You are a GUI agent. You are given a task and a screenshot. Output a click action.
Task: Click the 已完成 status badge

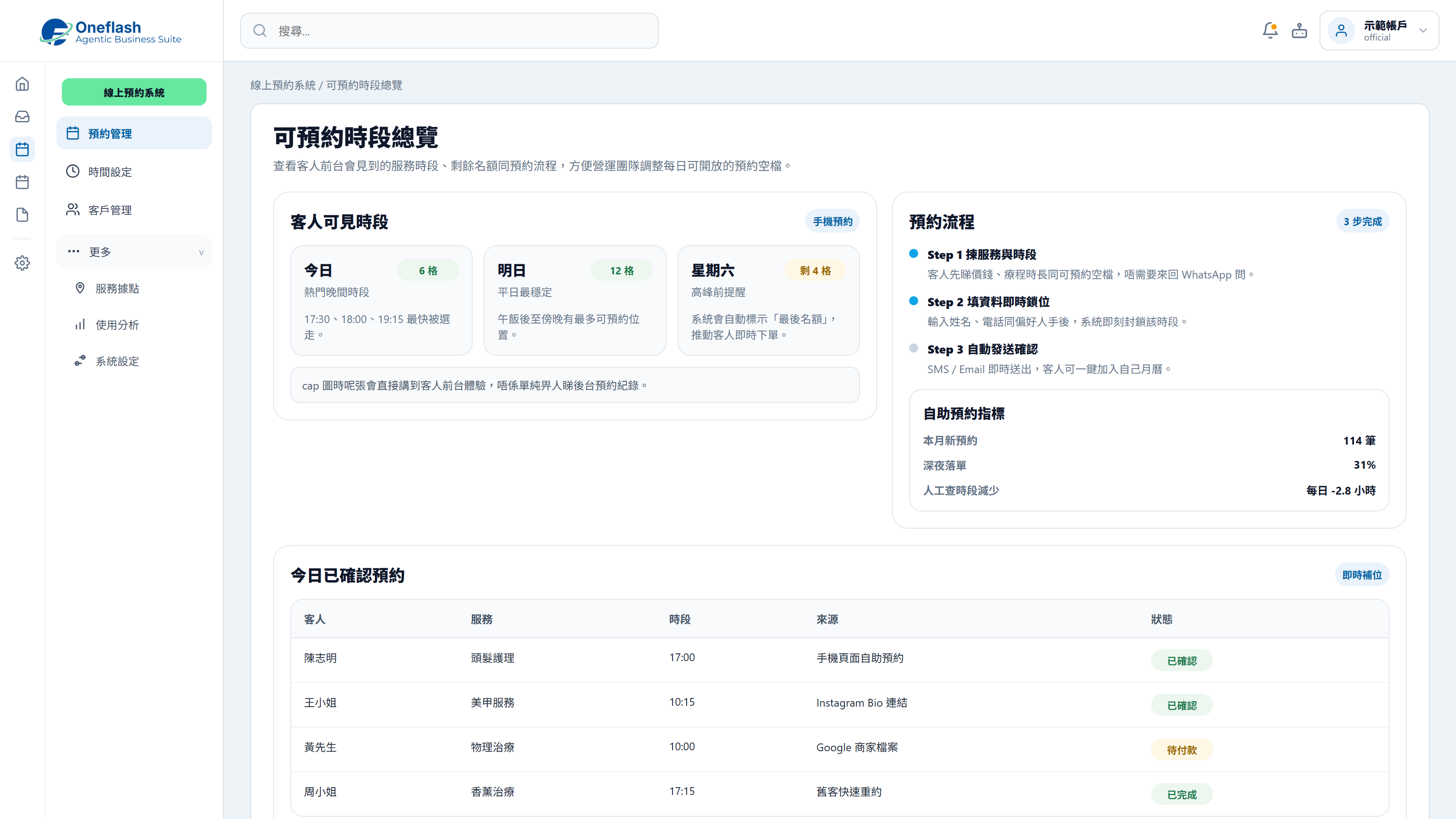coord(1182,794)
